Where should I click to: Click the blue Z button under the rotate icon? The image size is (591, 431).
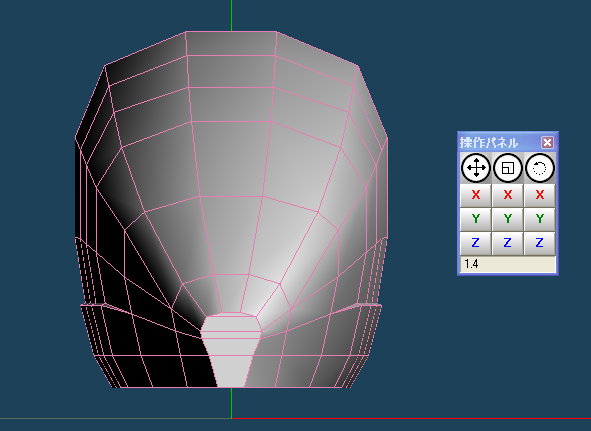(540, 243)
